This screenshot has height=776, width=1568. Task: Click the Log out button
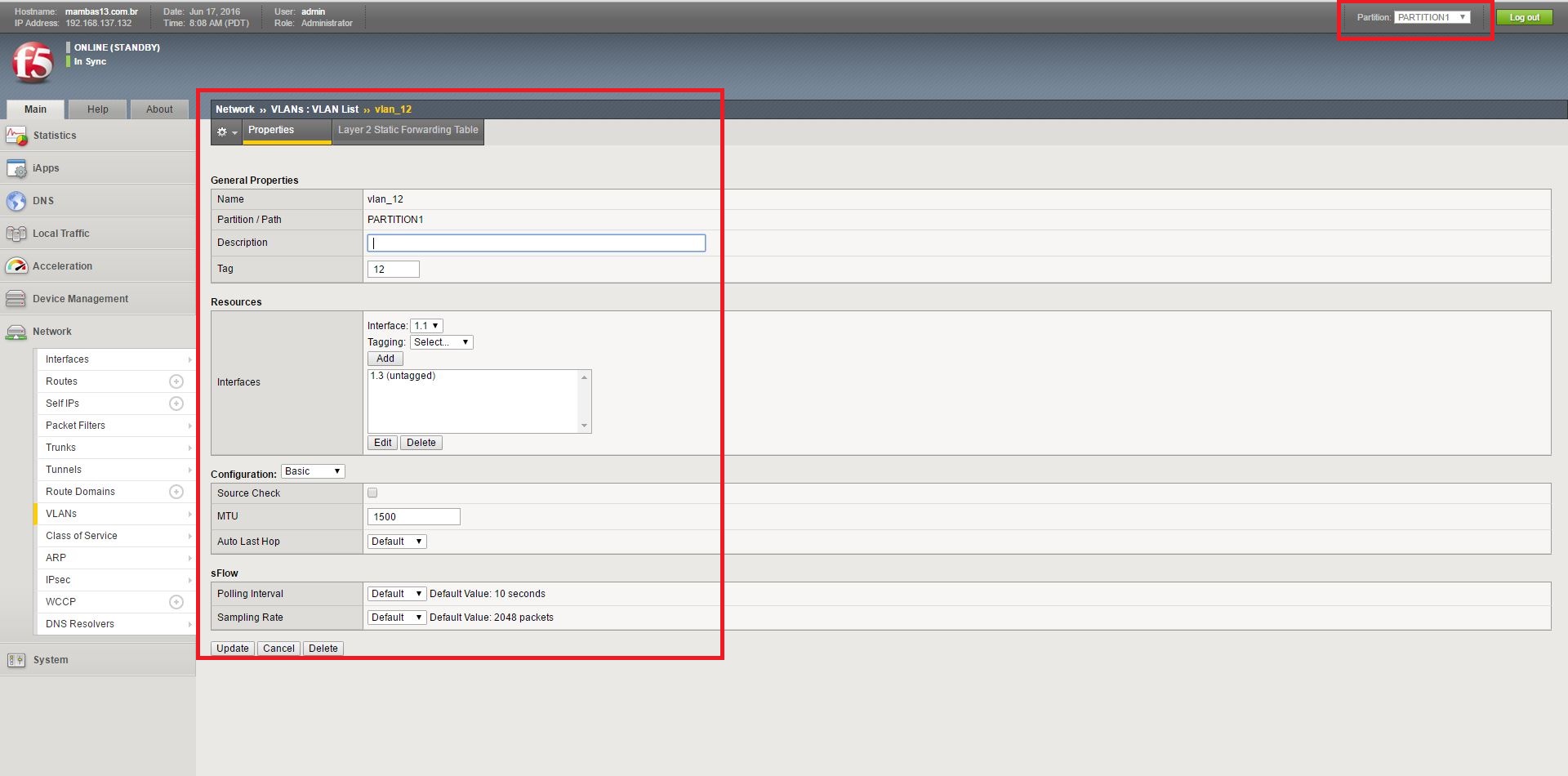[1523, 17]
